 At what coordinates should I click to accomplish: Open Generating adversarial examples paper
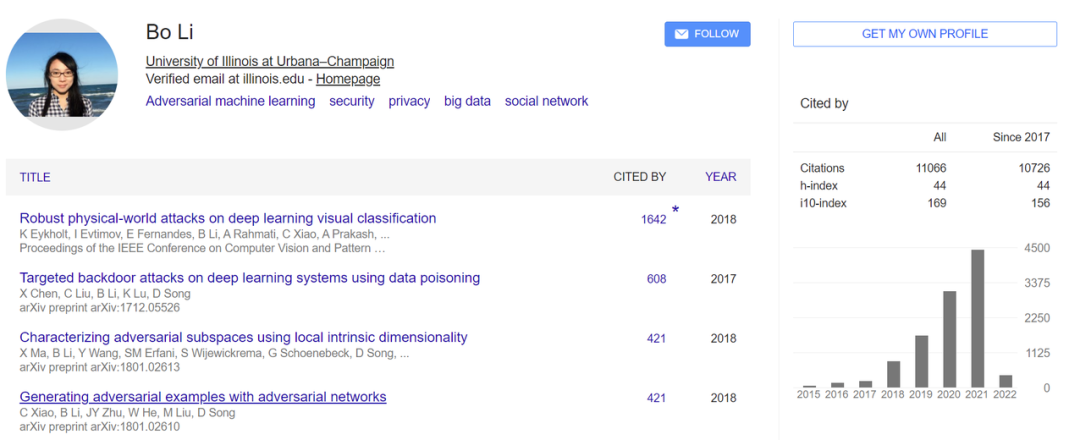pyautogui.click(x=203, y=397)
